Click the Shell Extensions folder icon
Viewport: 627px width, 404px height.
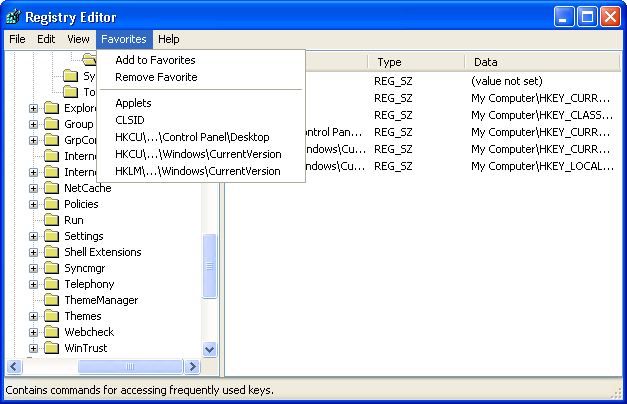(51, 252)
